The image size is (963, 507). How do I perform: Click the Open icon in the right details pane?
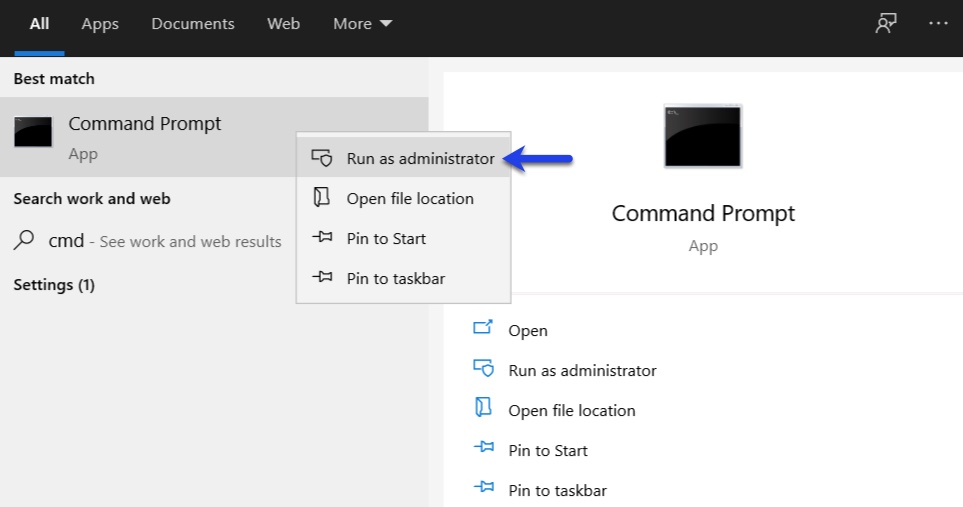pos(483,327)
